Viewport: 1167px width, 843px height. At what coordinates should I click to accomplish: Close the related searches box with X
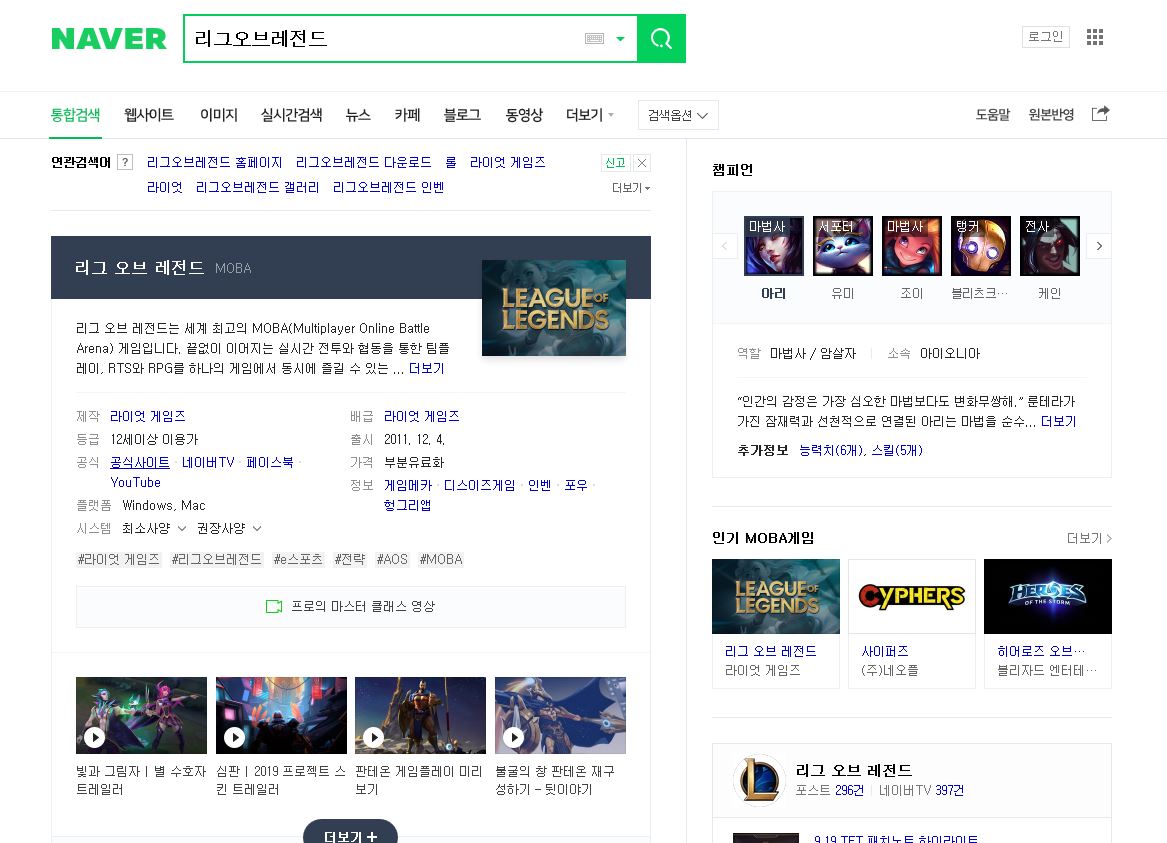click(642, 163)
